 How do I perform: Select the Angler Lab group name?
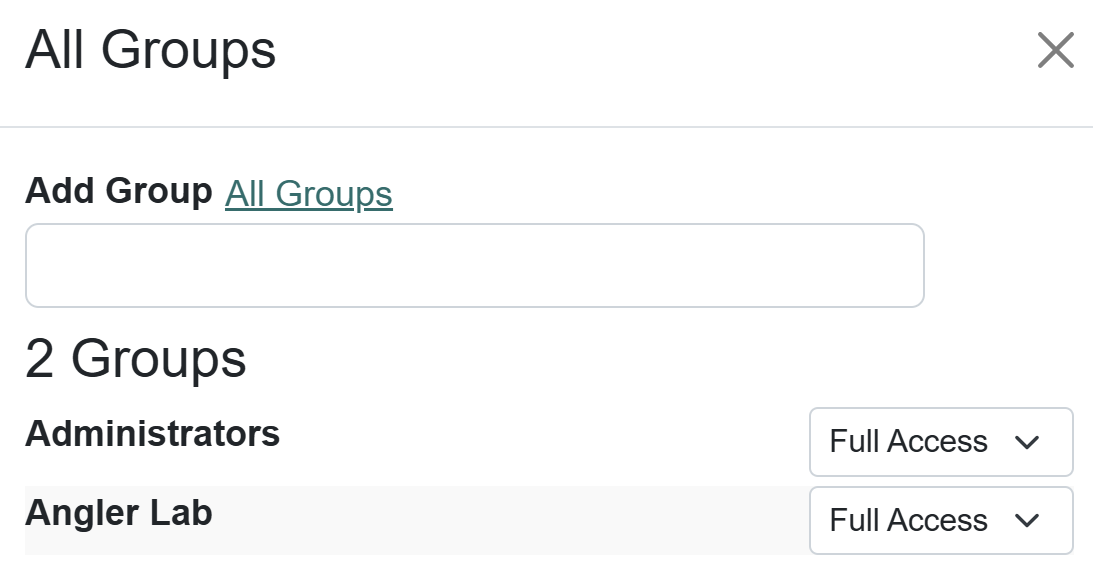click(x=118, y=513)
